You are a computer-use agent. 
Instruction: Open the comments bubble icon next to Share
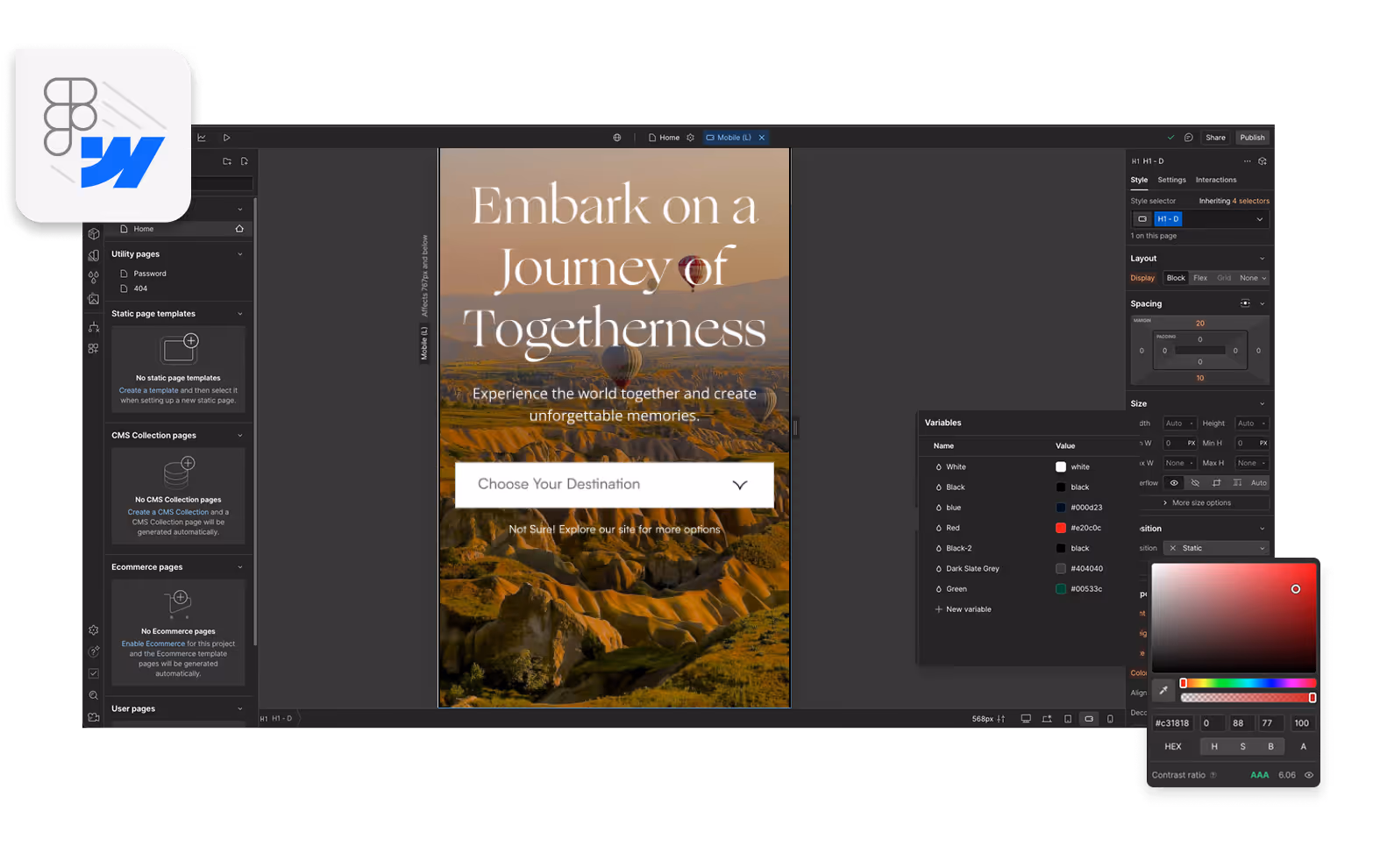coord(1189,138)
